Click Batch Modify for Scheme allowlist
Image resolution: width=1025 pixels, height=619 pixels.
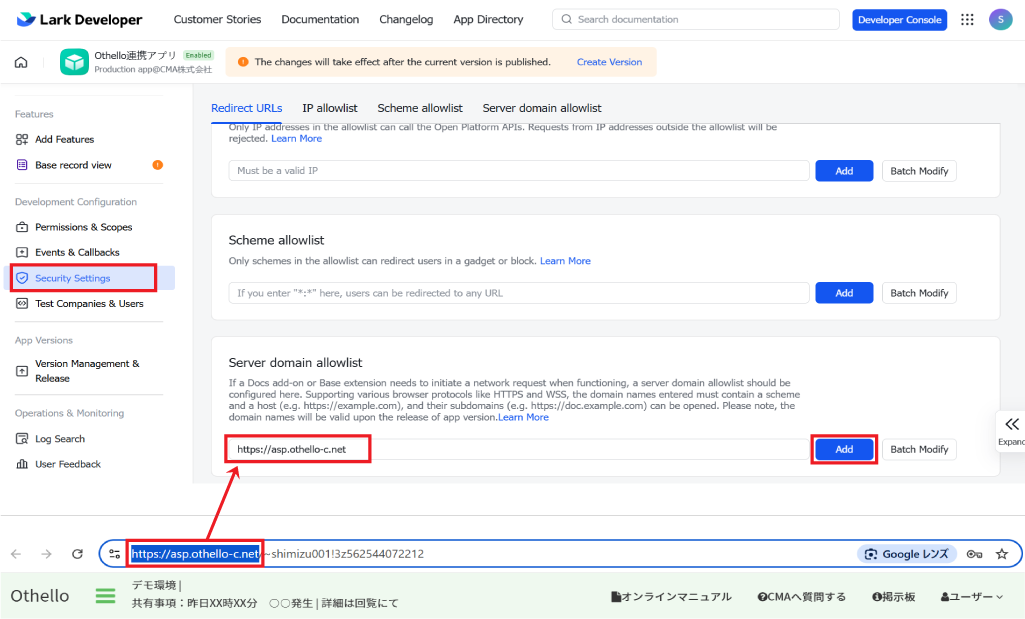pyautogui.click(x=919, y=293)
